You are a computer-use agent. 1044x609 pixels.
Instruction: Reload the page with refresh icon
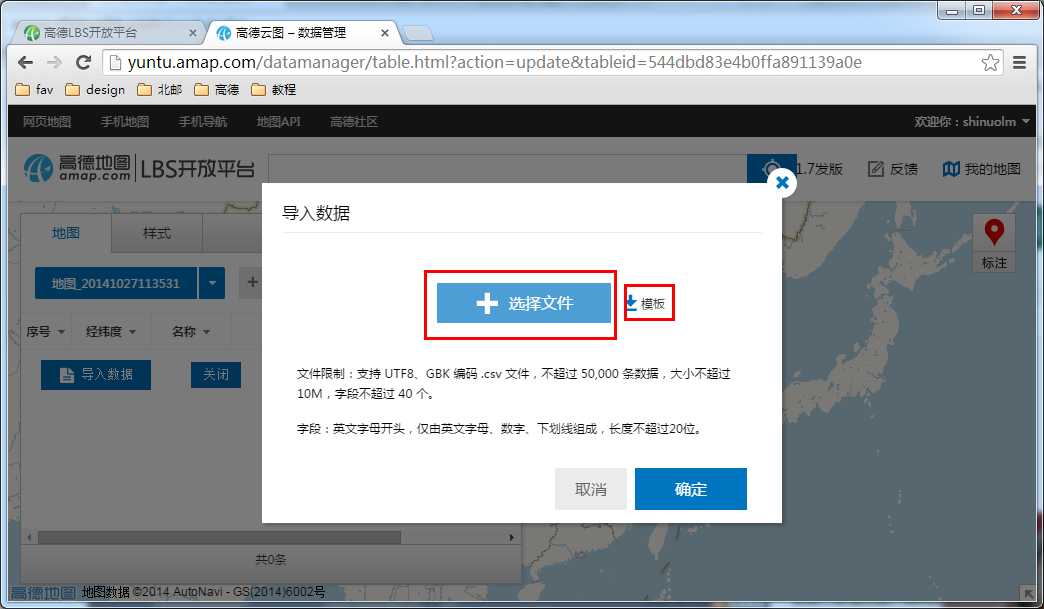tap(83, 63)
